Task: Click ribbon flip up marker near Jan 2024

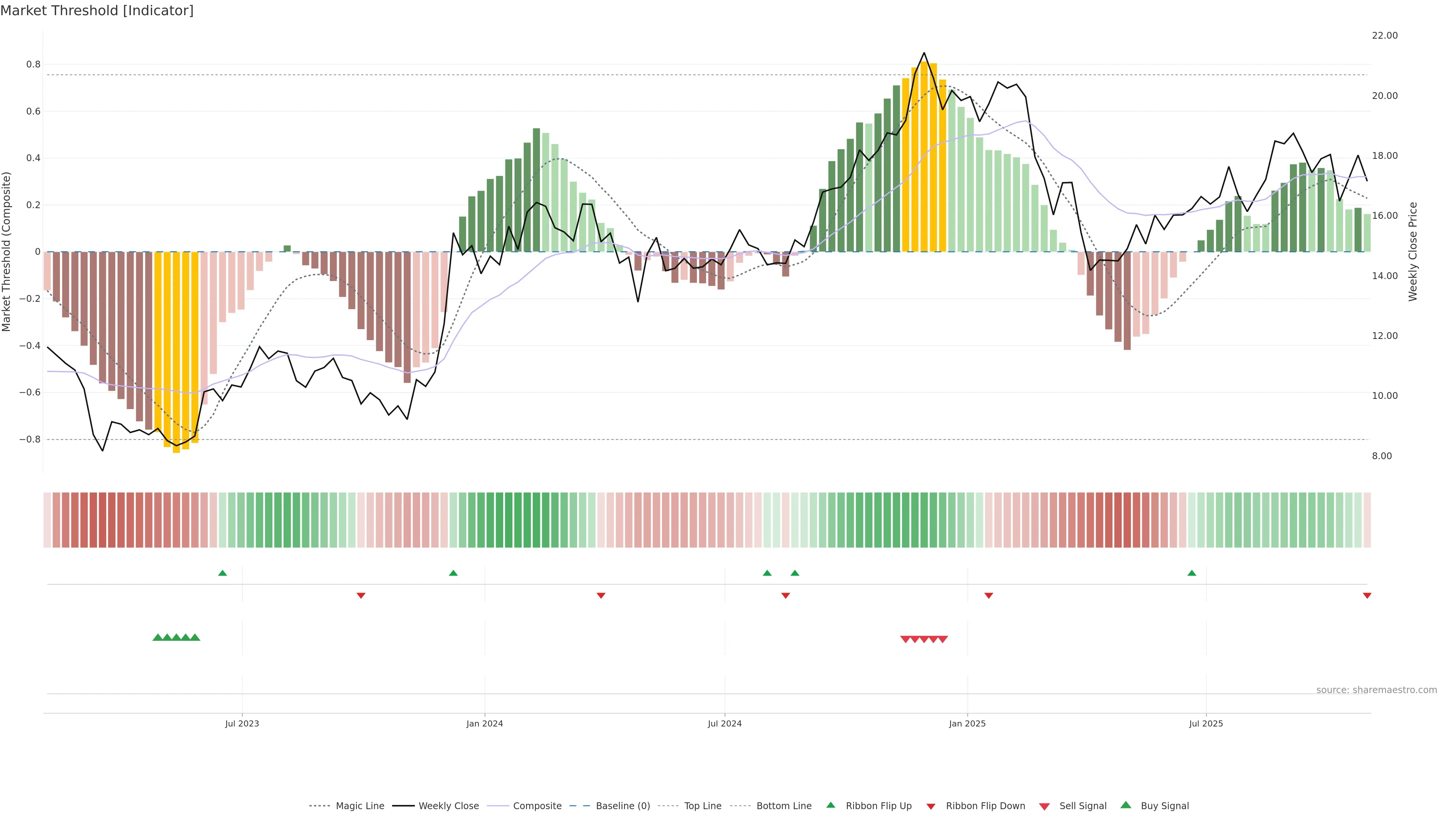Action: pyautogui.click(x=453, y=573)
